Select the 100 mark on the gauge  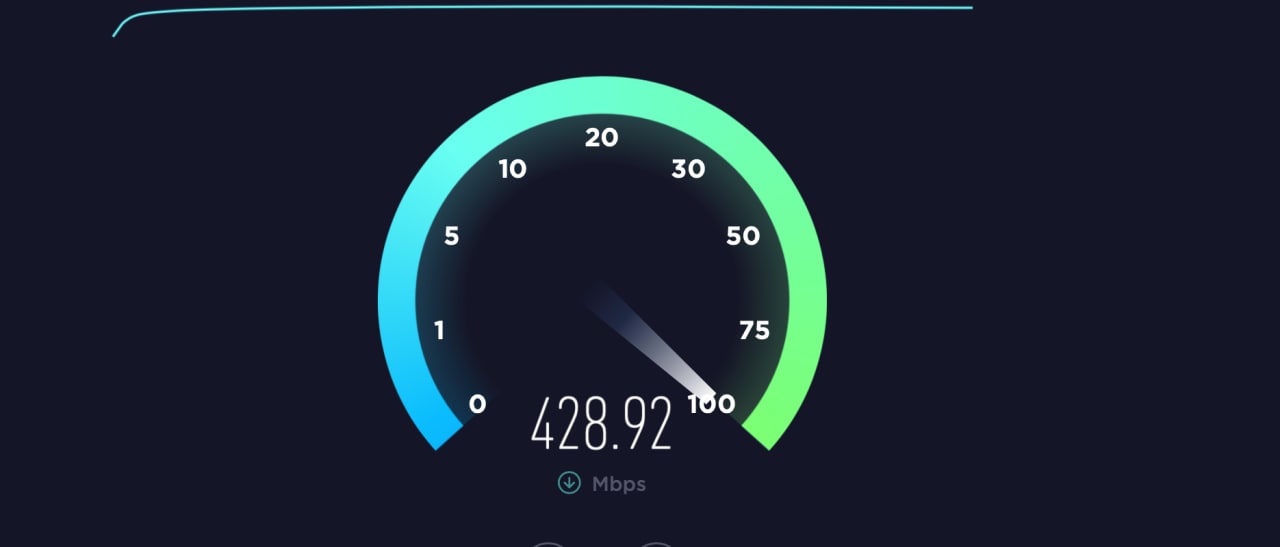tap(711, 404)
